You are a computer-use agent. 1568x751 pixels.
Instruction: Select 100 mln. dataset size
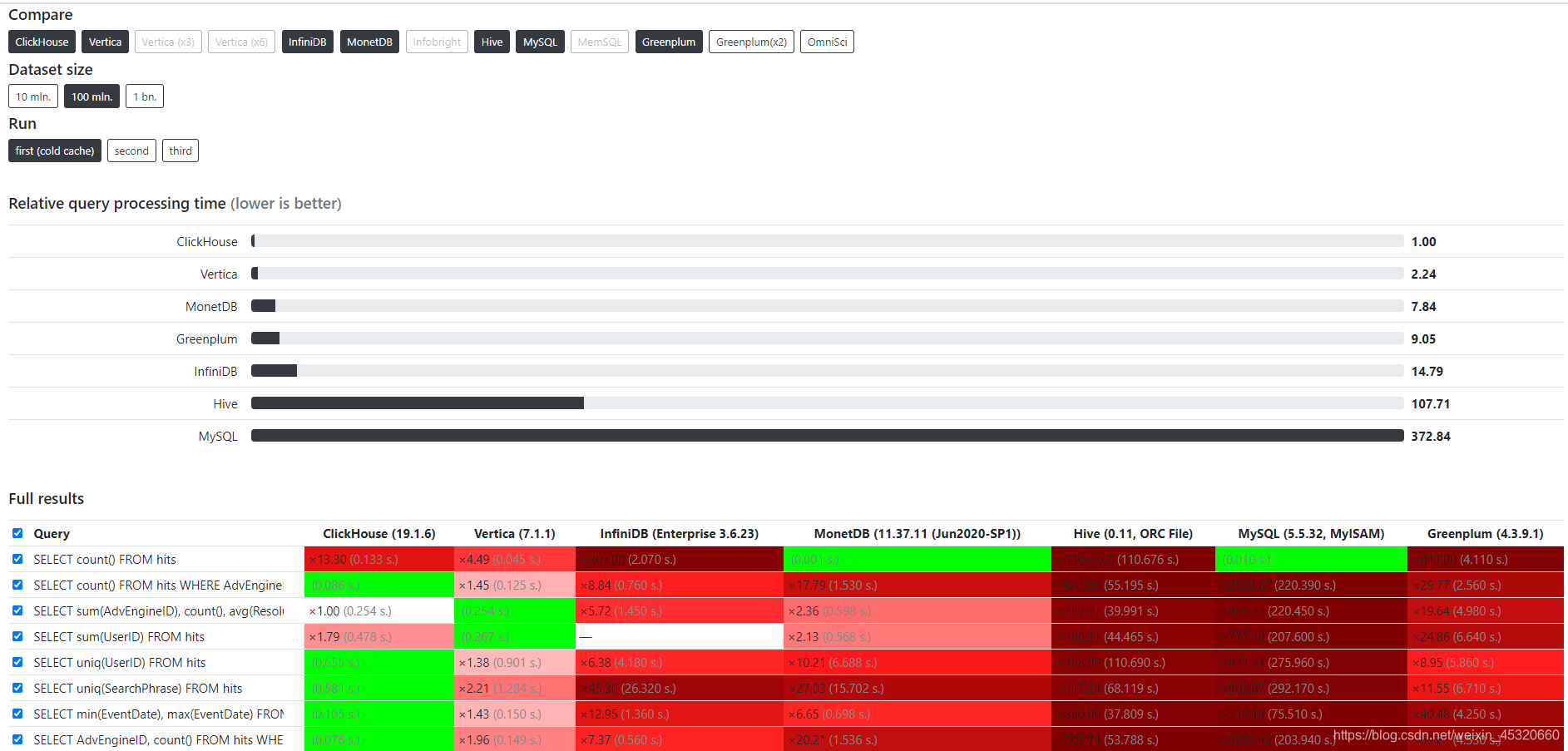(92, 96)
